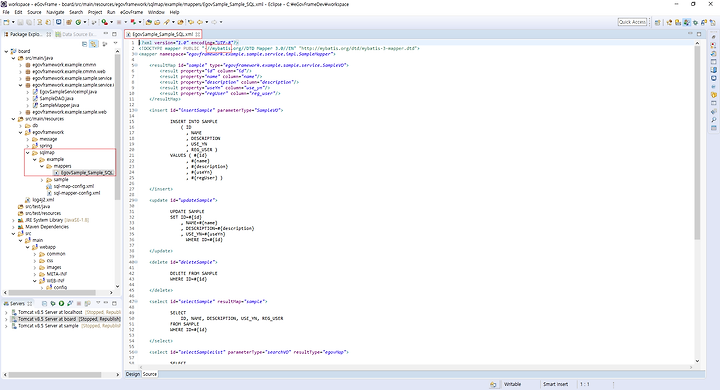
Task: Switch to the Source editor tab
Action: coord(149,374)
